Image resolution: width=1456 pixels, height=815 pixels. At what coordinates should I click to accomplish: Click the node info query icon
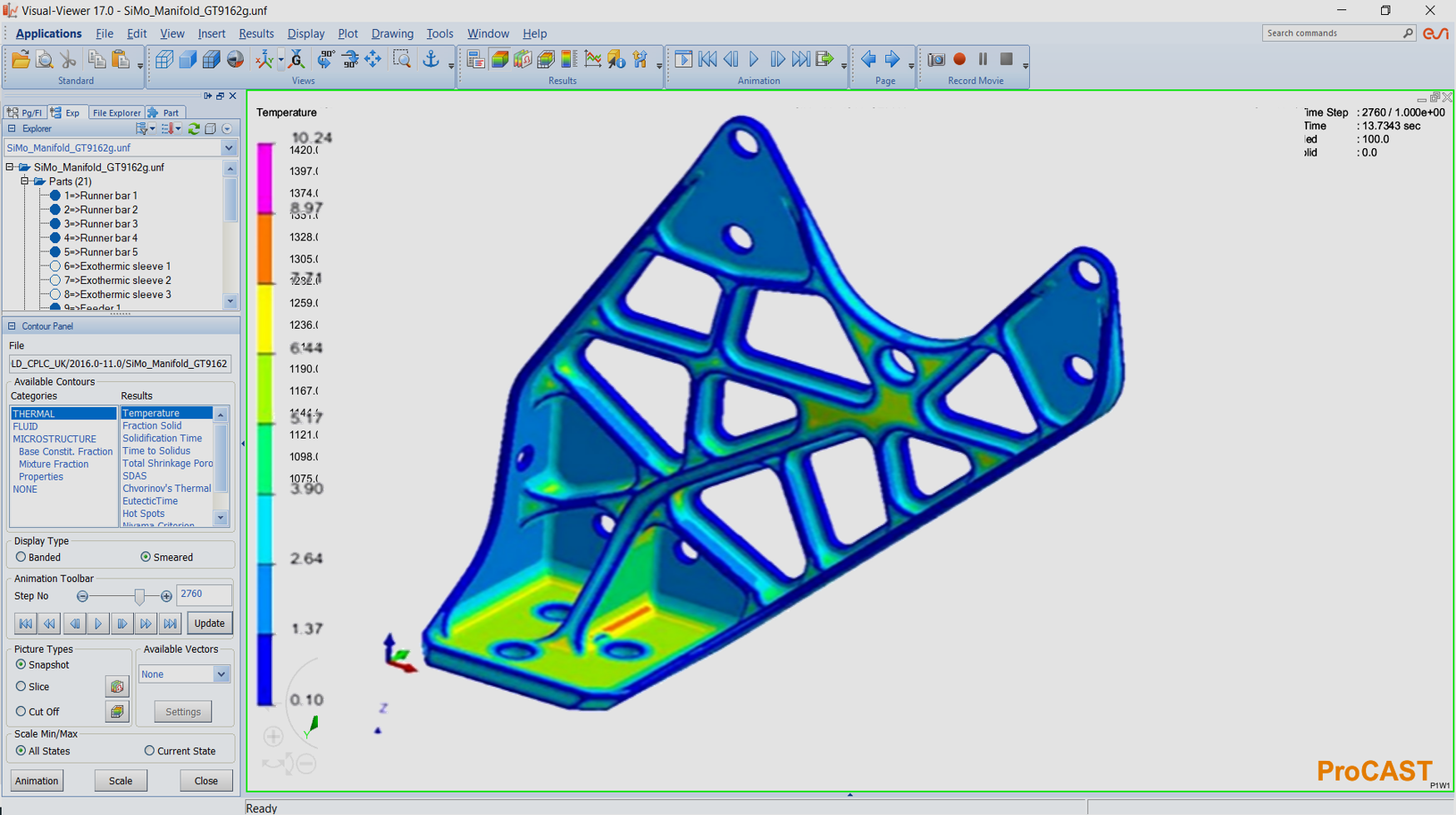pyautogui.click(x=617, y=60)
